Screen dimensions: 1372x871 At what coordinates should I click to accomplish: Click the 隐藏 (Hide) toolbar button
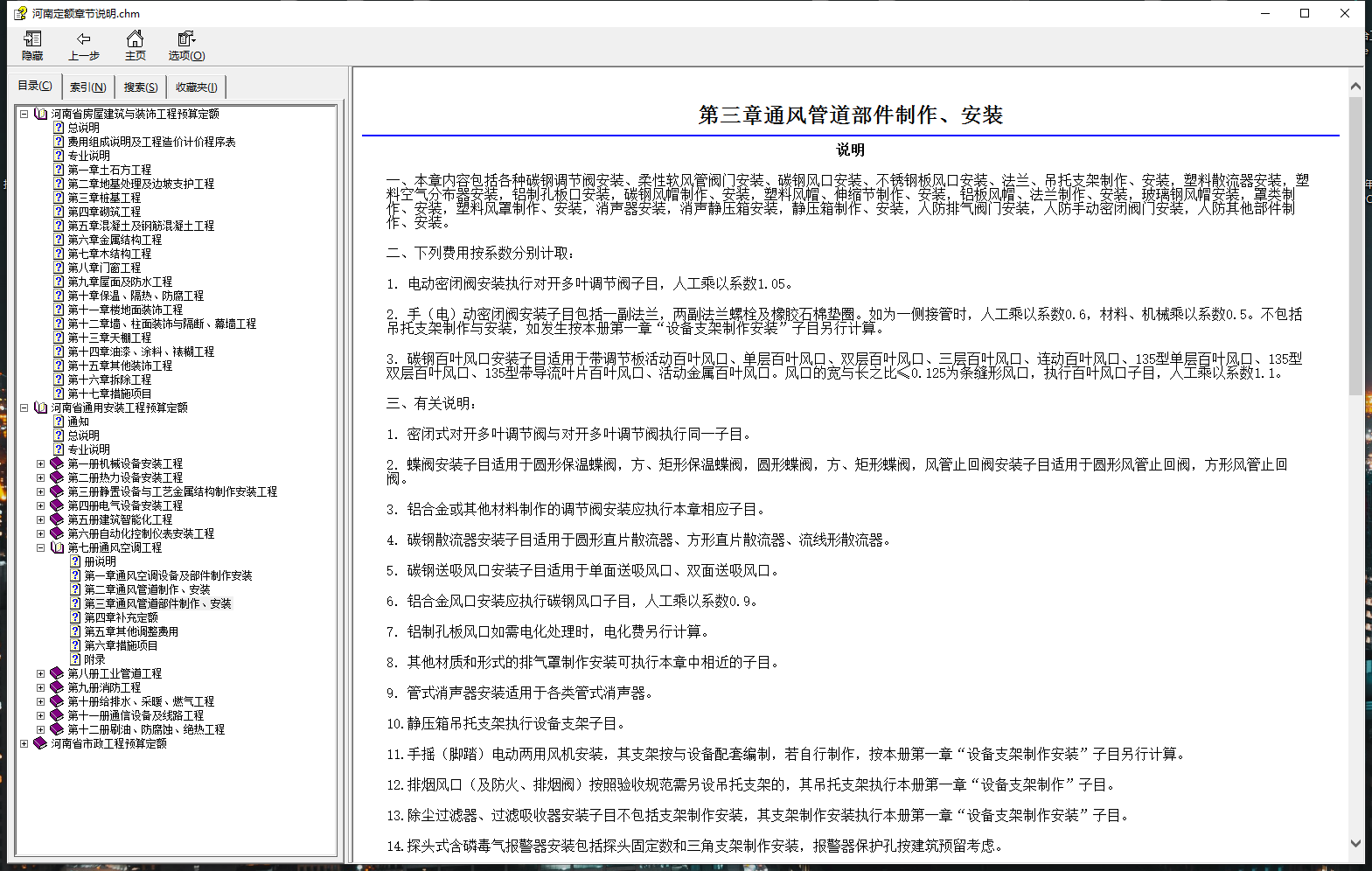pyautogui.click(x=33, y=45)
